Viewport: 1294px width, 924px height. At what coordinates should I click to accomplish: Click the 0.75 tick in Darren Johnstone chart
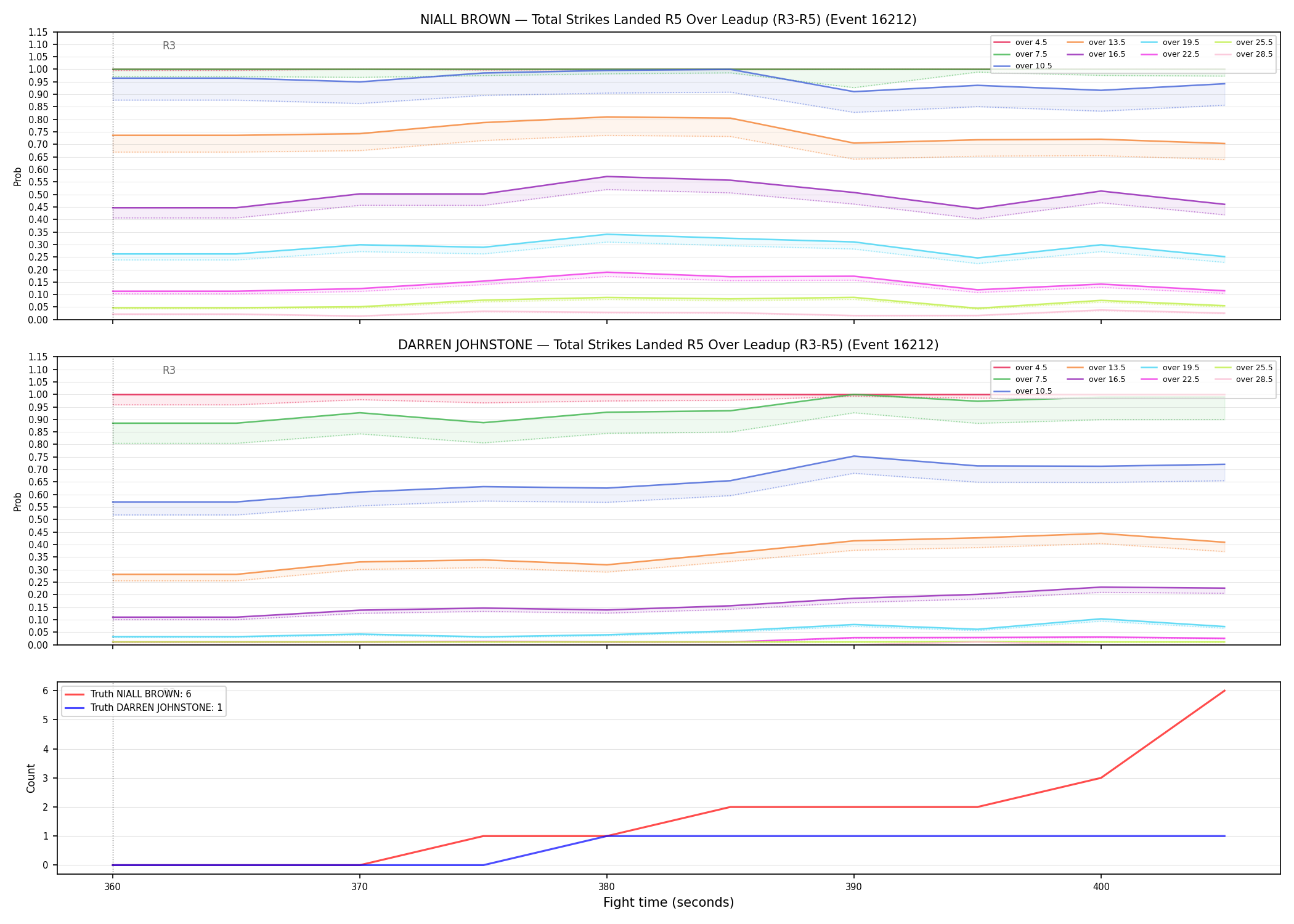(x=39, y=457)
